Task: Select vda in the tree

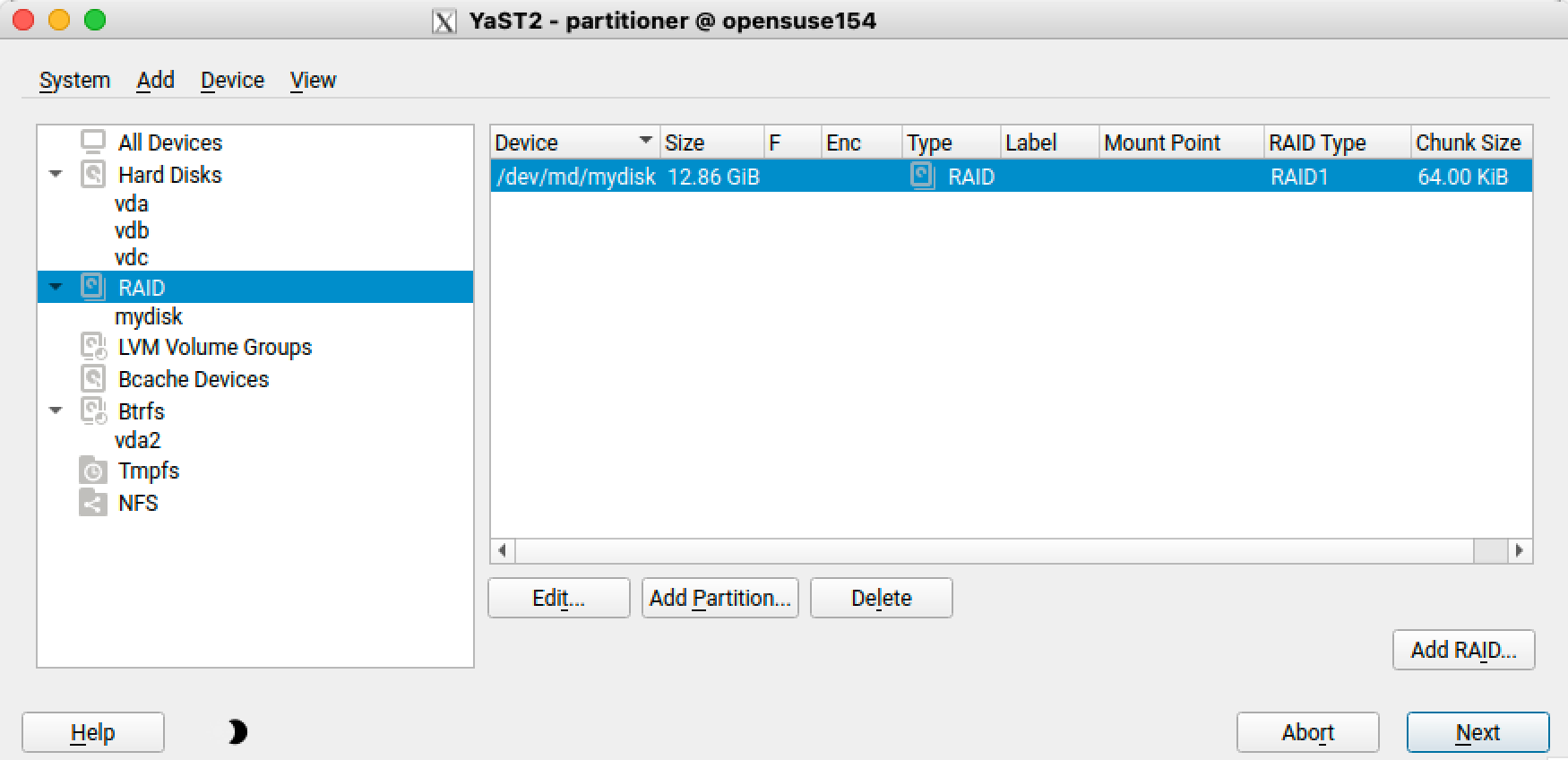Action: point(131,203)
